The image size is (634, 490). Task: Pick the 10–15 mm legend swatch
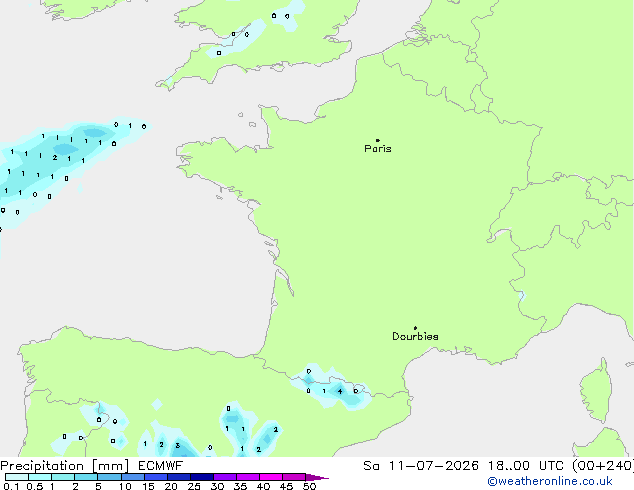point(132,477)
